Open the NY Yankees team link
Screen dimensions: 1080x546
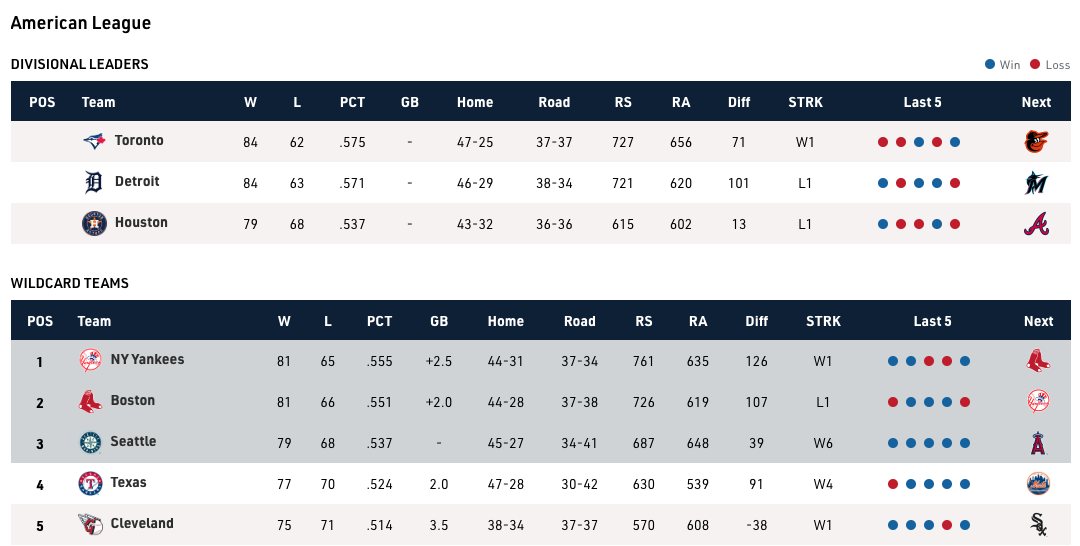(147, 360)
